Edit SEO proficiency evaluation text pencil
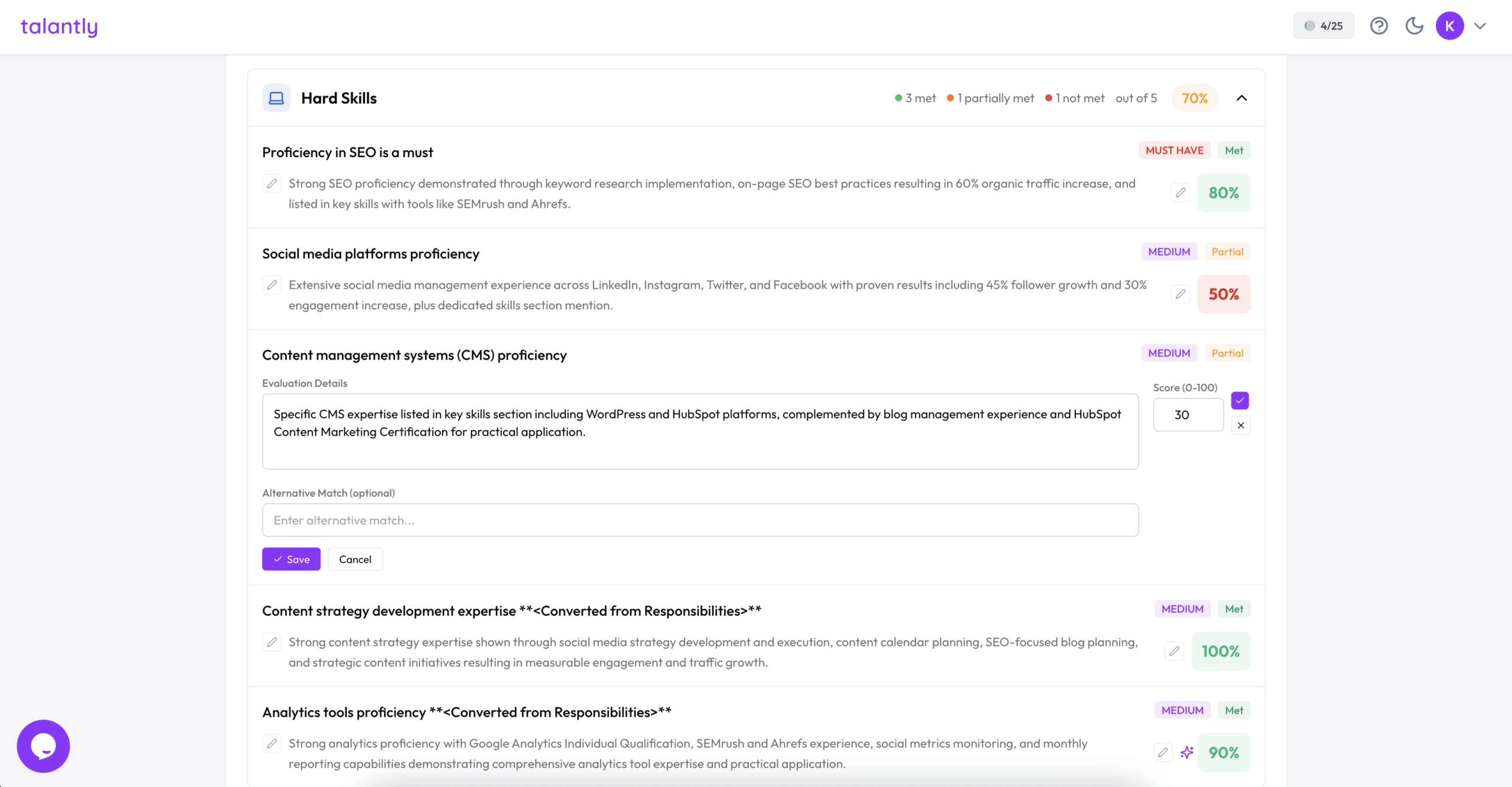Screen dimensions: 1512x787 [x=272, y=184]
